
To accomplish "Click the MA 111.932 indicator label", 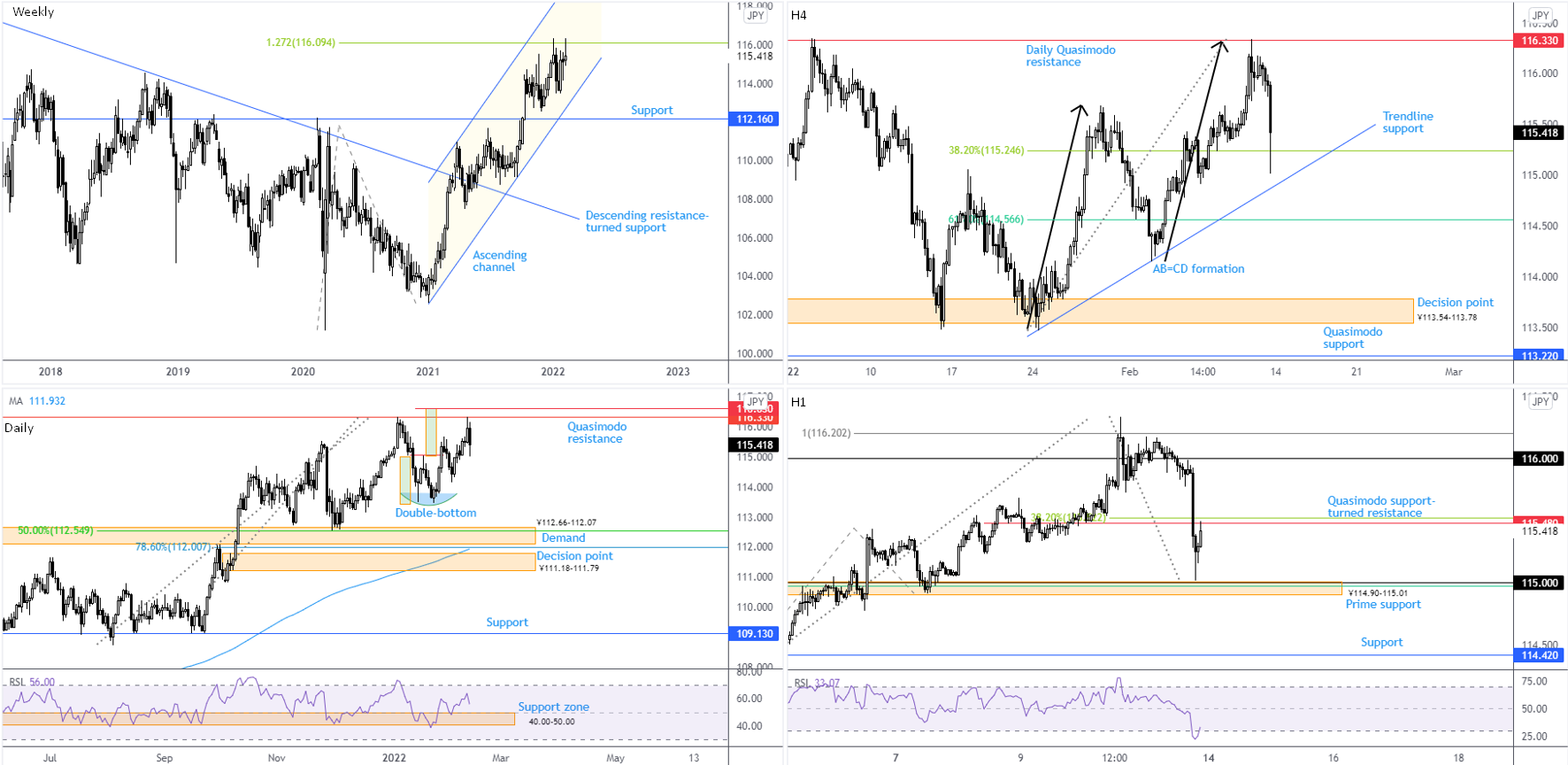I will 37,401.
